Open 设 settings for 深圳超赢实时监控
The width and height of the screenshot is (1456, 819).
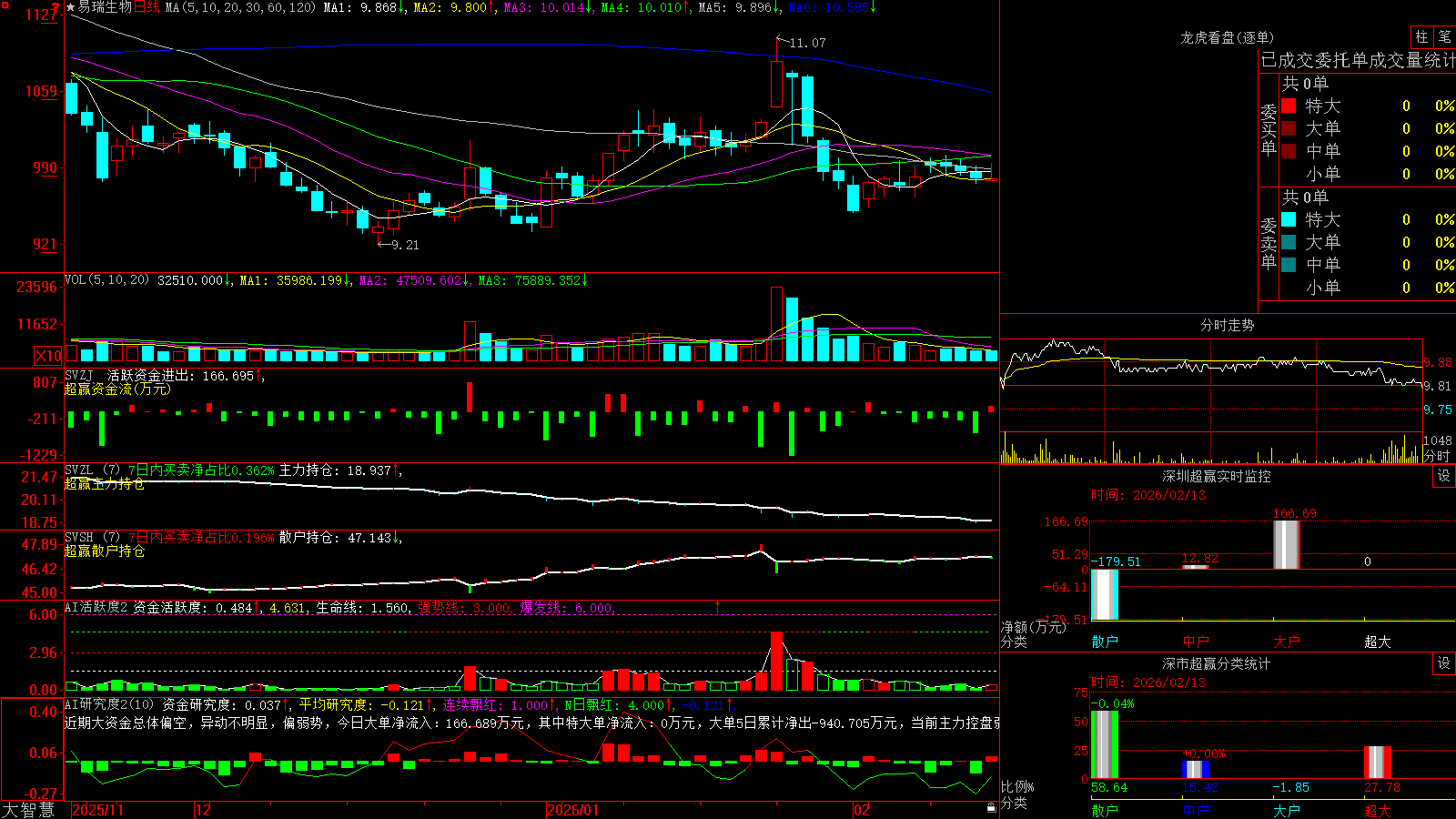(1443, 476)
